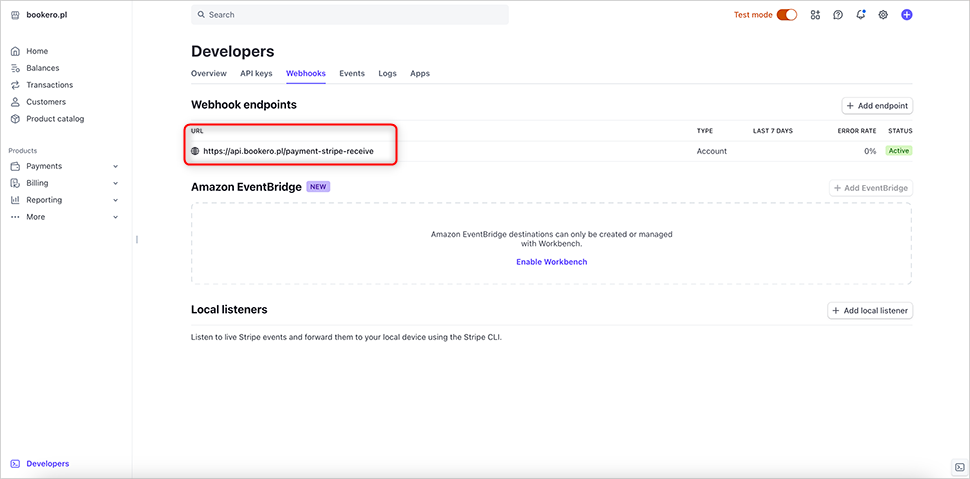This screenshot has height=479, width=970.
Task: Switch to the API keys tab
Action: pos(256,74)
